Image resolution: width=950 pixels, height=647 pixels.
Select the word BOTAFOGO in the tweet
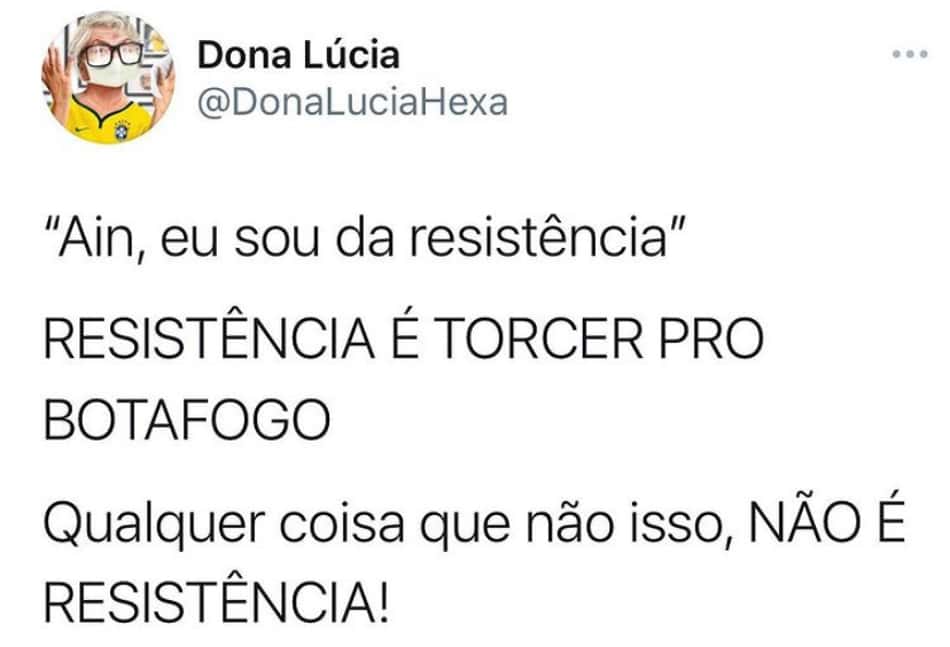pyautogui.click(x=187, y=420)
